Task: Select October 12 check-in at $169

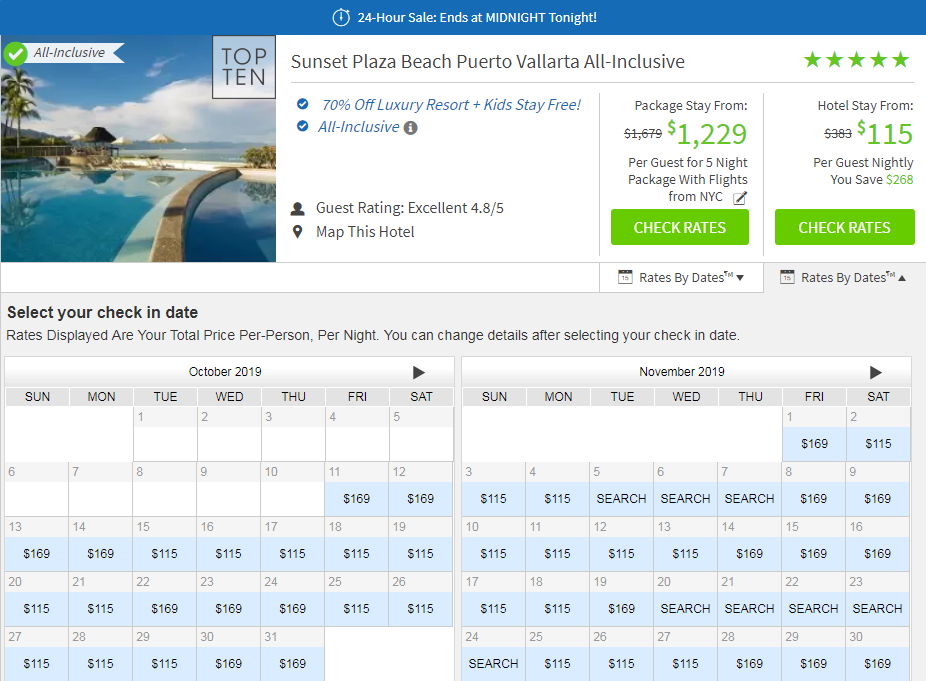Action: coord(420,499)
